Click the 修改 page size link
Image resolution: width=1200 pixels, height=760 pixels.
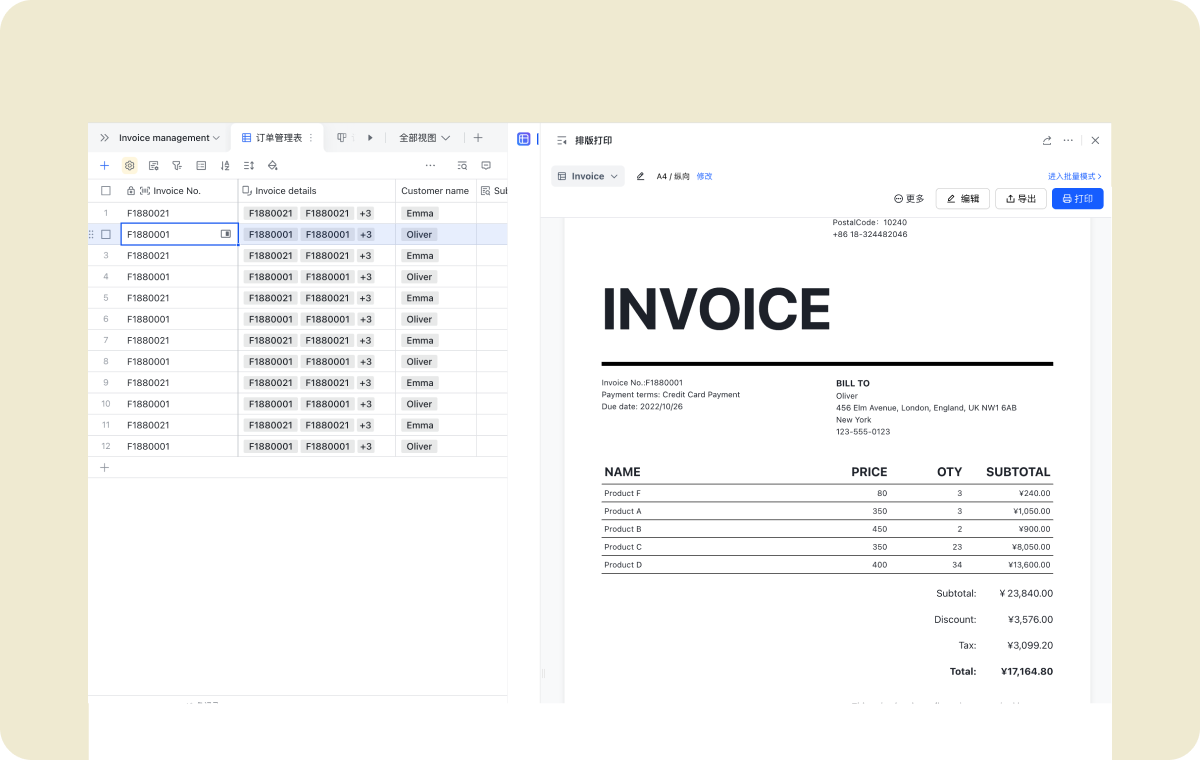click(x=705, y=176)
